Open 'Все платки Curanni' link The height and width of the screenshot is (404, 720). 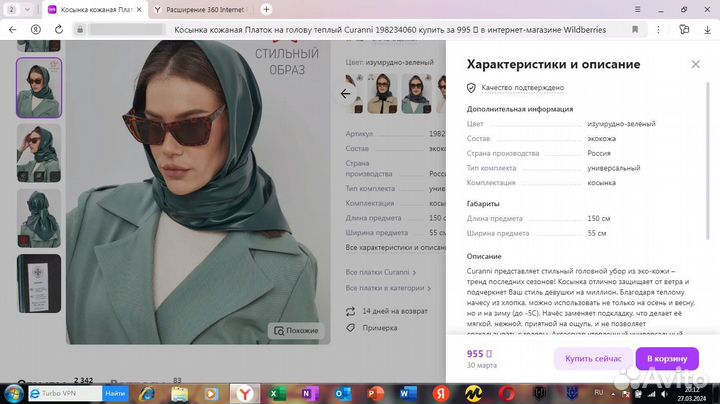click(x=381, y=272)
